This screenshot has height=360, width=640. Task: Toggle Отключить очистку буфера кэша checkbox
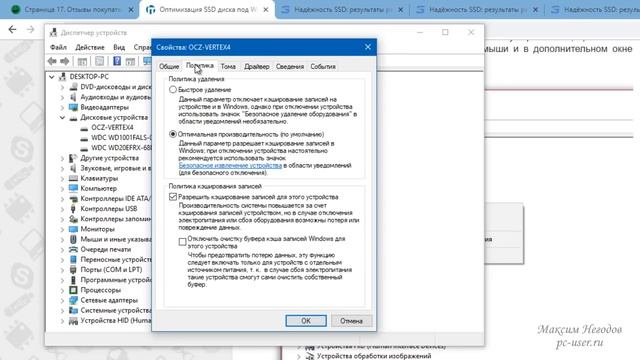click(182, 242)
